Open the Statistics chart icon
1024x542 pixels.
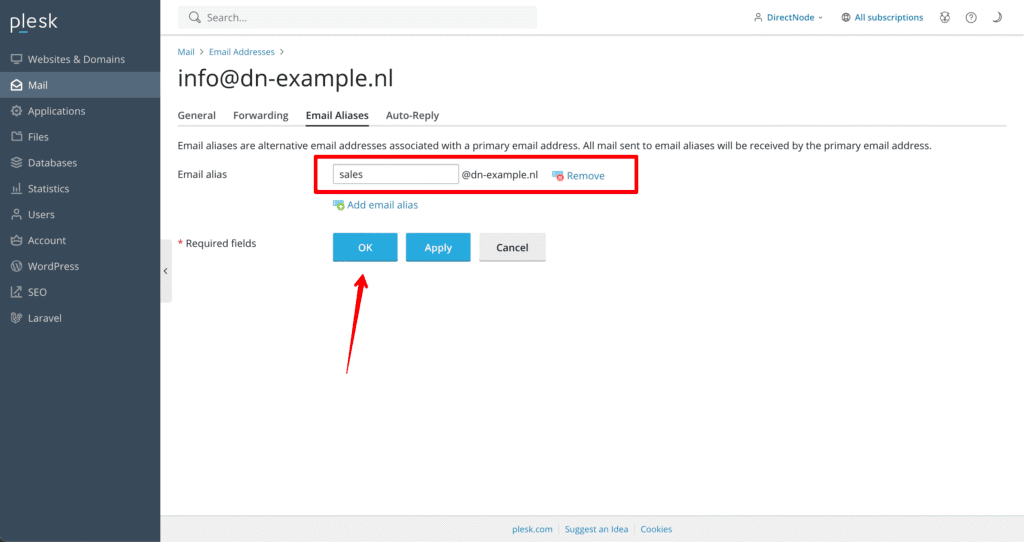pyautogui.click(x=17, y=189)
